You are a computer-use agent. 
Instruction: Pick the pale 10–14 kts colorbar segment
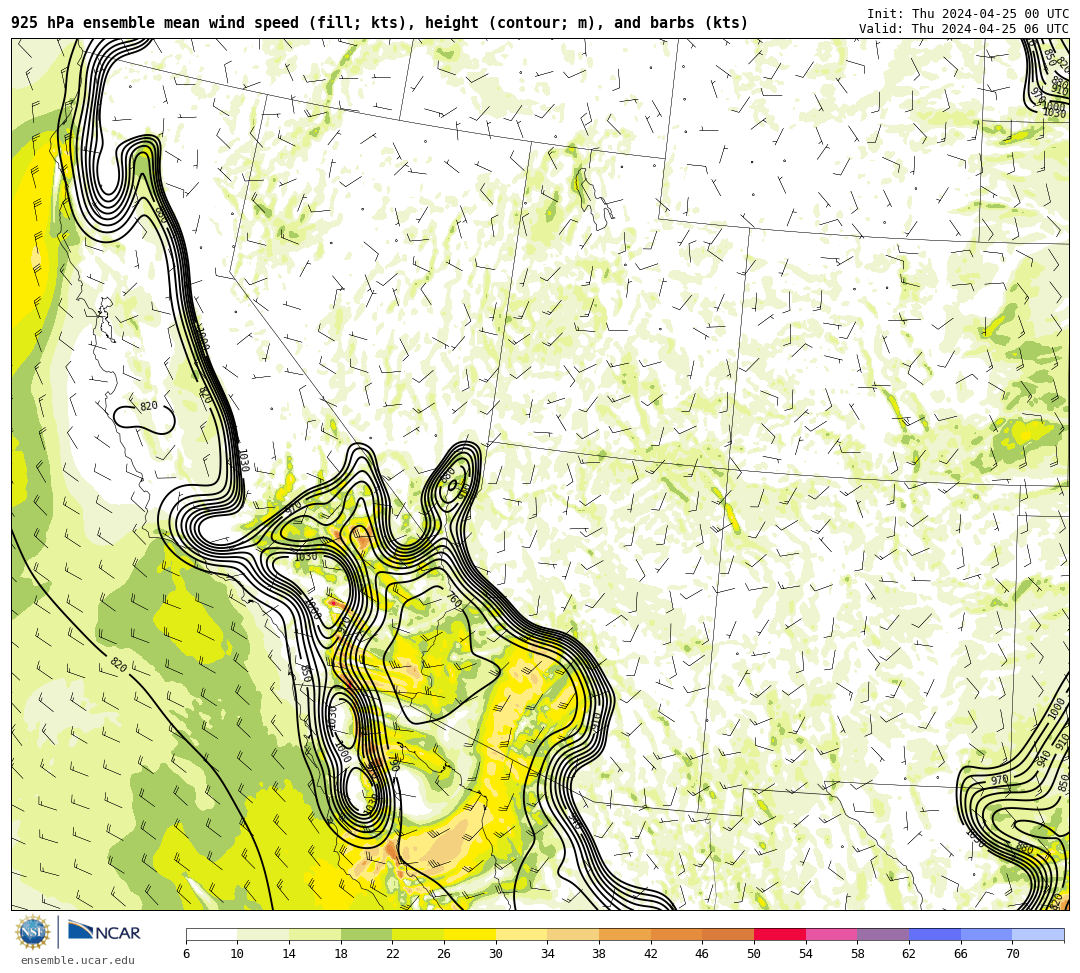coord(263,934)
